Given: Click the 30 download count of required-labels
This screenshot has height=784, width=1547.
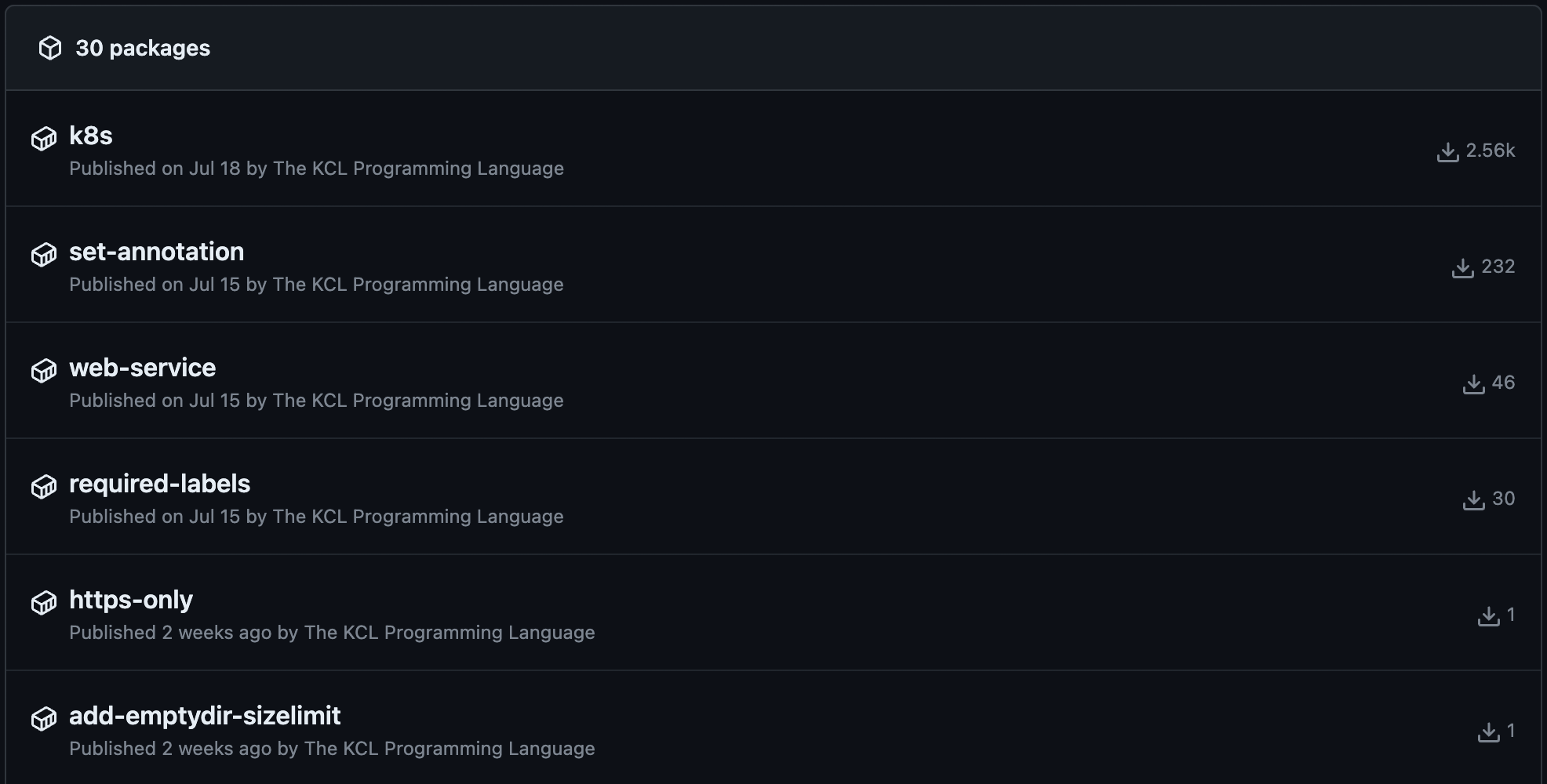Looking at the screenshot, I should click(1504, 499).
